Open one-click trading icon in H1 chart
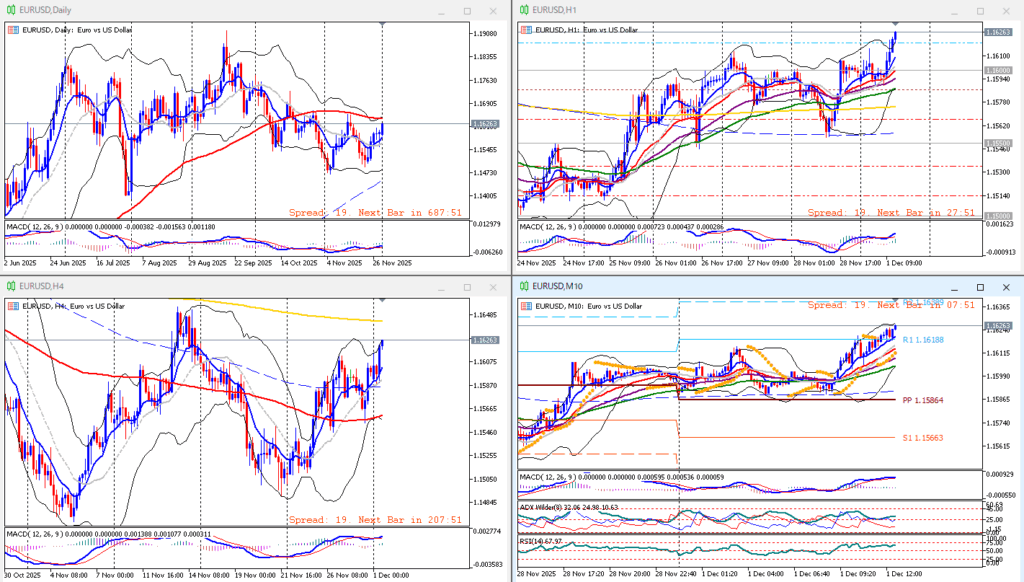1024x582 pixels. coord(526,30)
